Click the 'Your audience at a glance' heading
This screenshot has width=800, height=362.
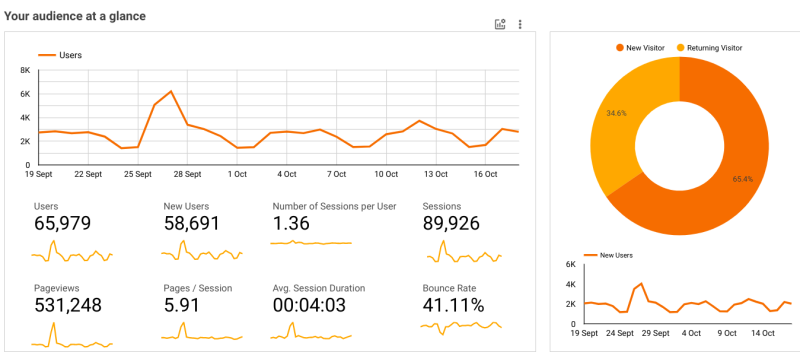(74, 16)
